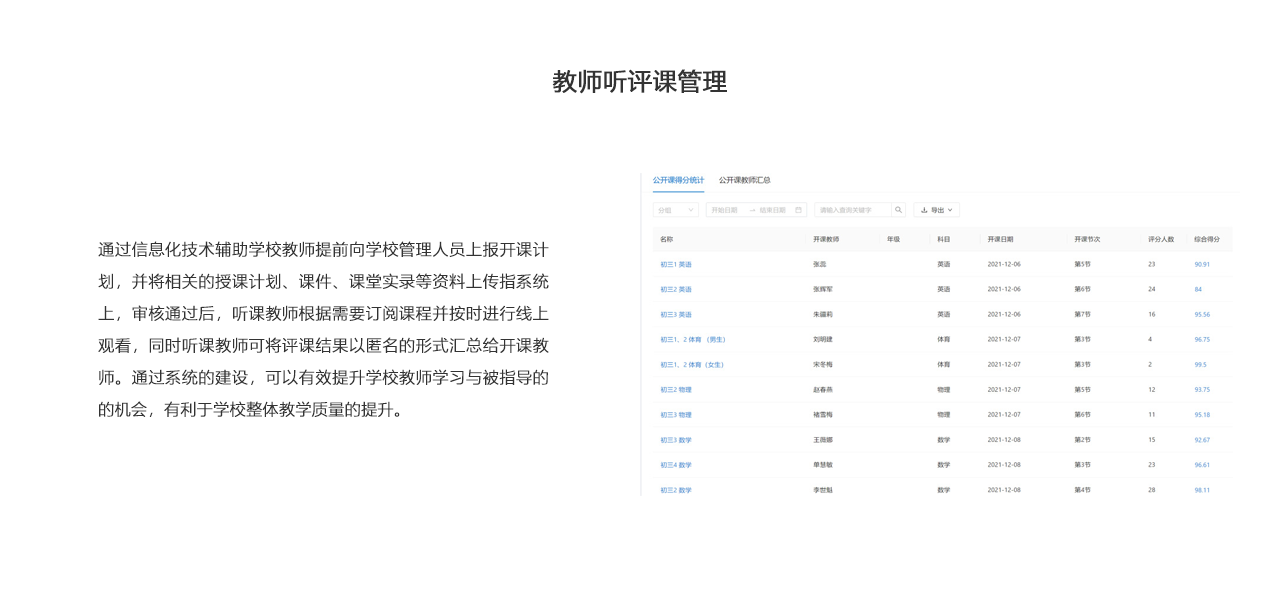Open the 初三1 英语 course link
This screenshot has height=607, width=1280.
[x=676, y=265]
